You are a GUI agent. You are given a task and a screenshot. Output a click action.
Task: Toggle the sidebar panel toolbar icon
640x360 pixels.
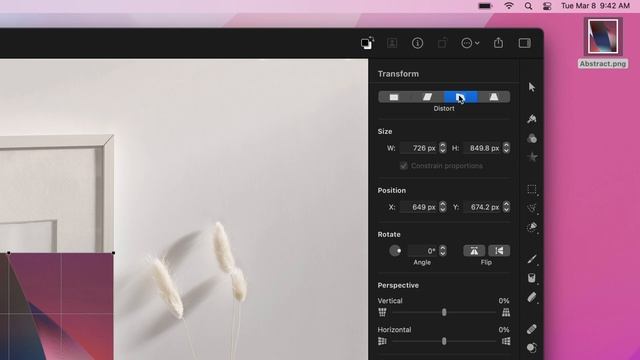click(x=524, y=43)
